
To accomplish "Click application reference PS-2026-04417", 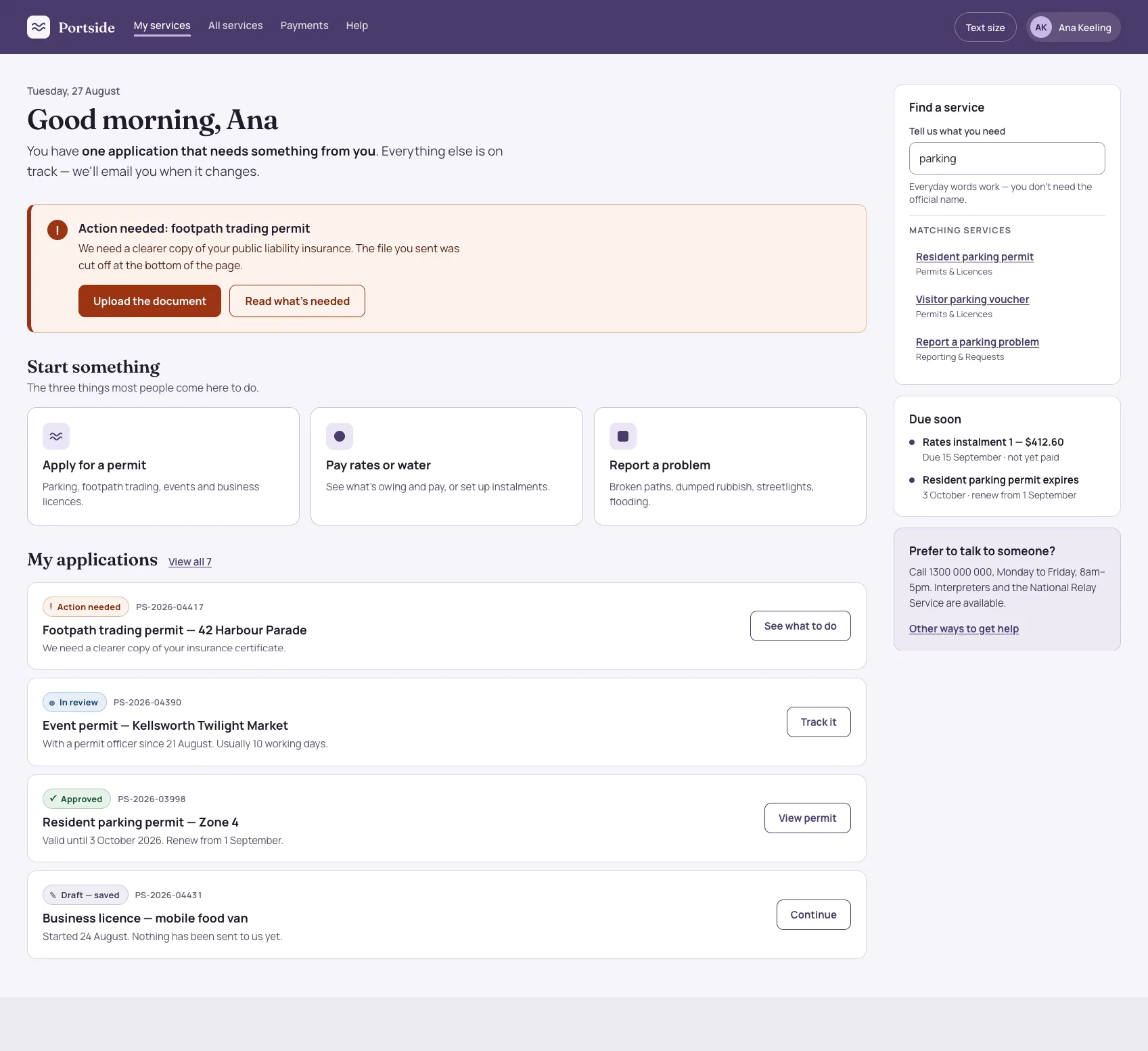I will [x=170, y=607].
